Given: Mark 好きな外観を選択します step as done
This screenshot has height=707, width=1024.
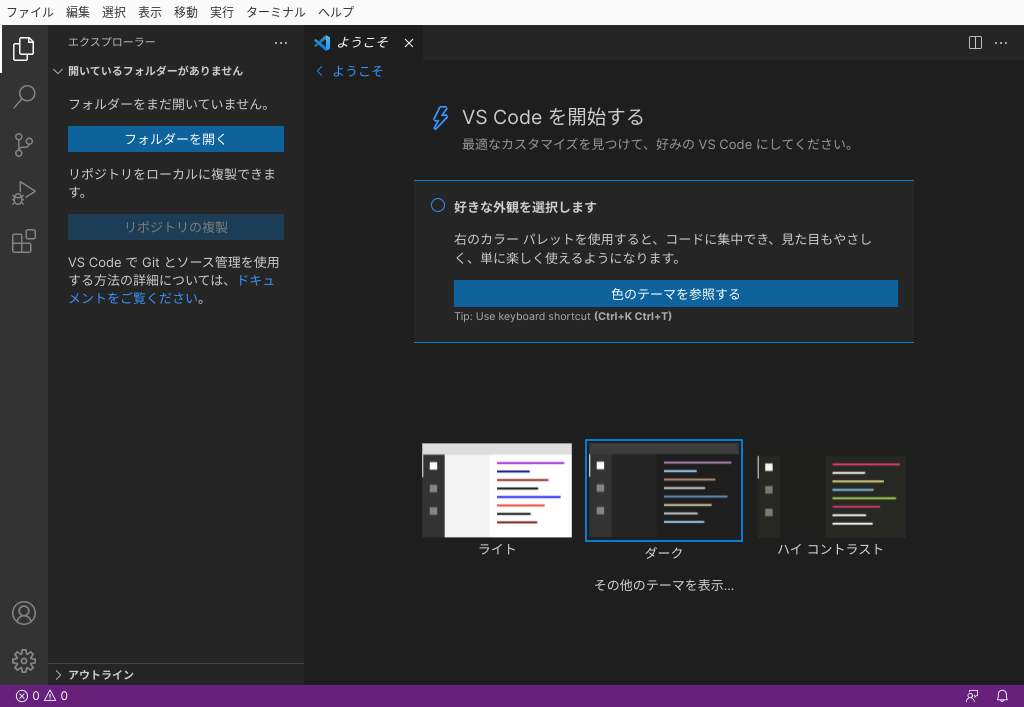Looking at the screenshot, I should (x=438, y=206).
